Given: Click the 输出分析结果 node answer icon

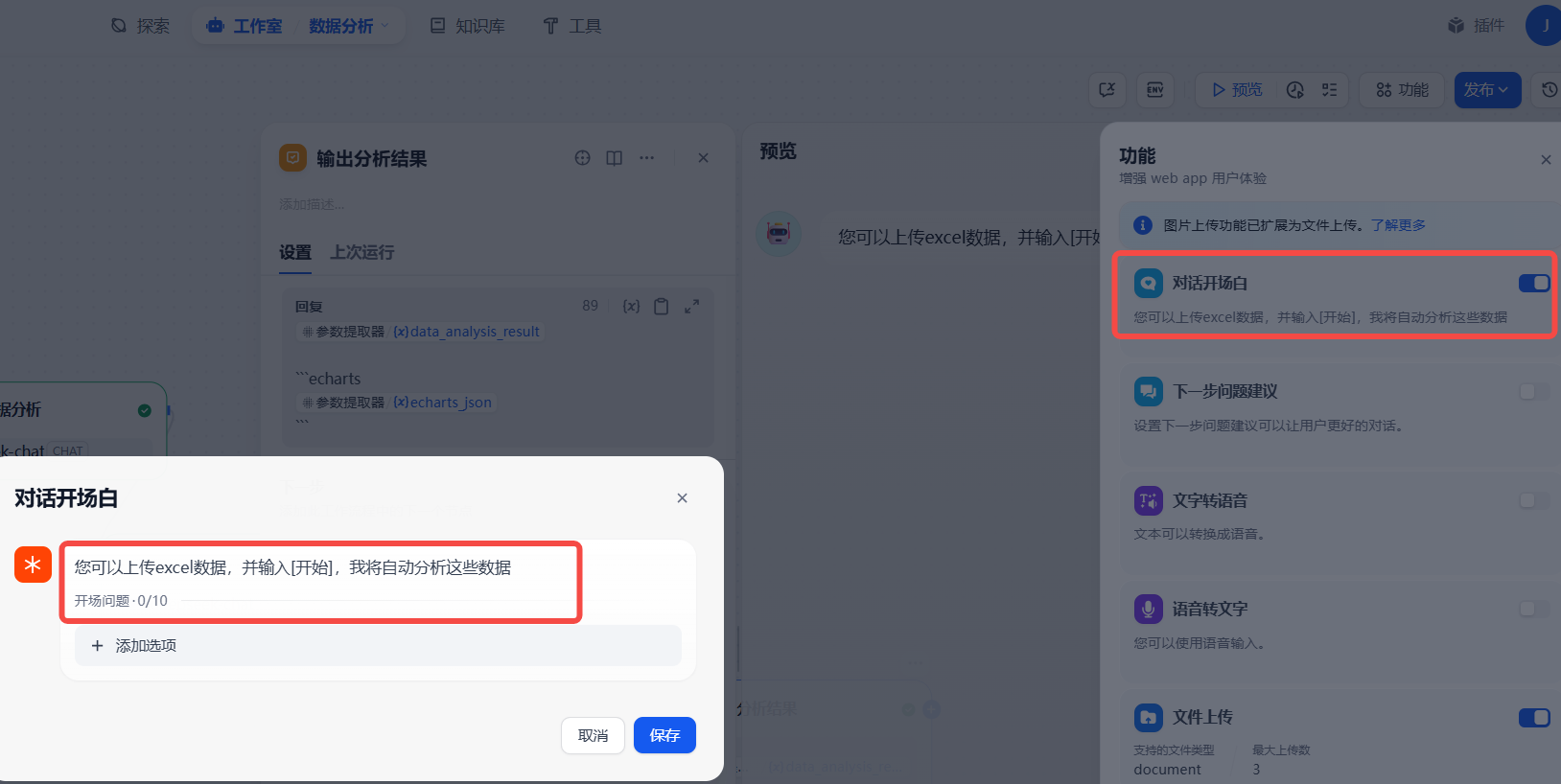Looking at the screenshot, I should point(292,158).
